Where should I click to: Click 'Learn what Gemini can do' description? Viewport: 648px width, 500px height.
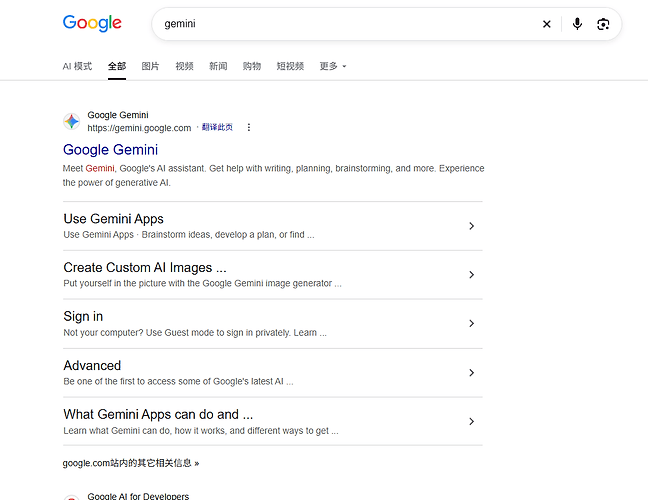coord(201,431)
